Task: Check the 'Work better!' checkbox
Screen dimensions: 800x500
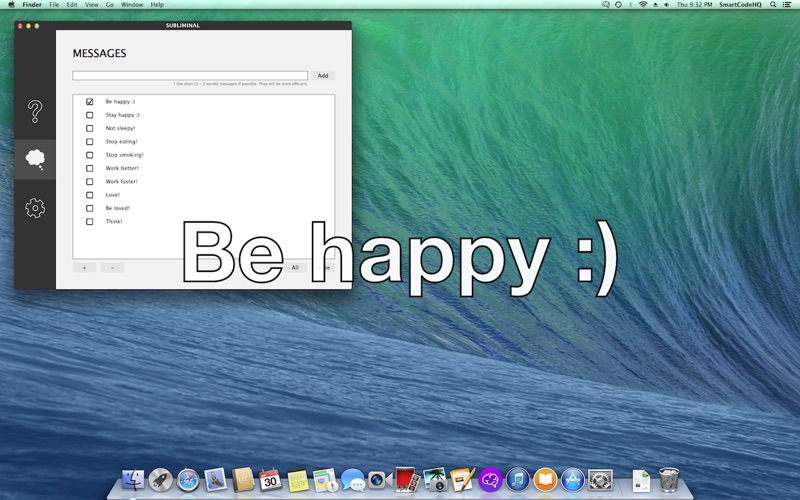Action: tap(89, 168)
